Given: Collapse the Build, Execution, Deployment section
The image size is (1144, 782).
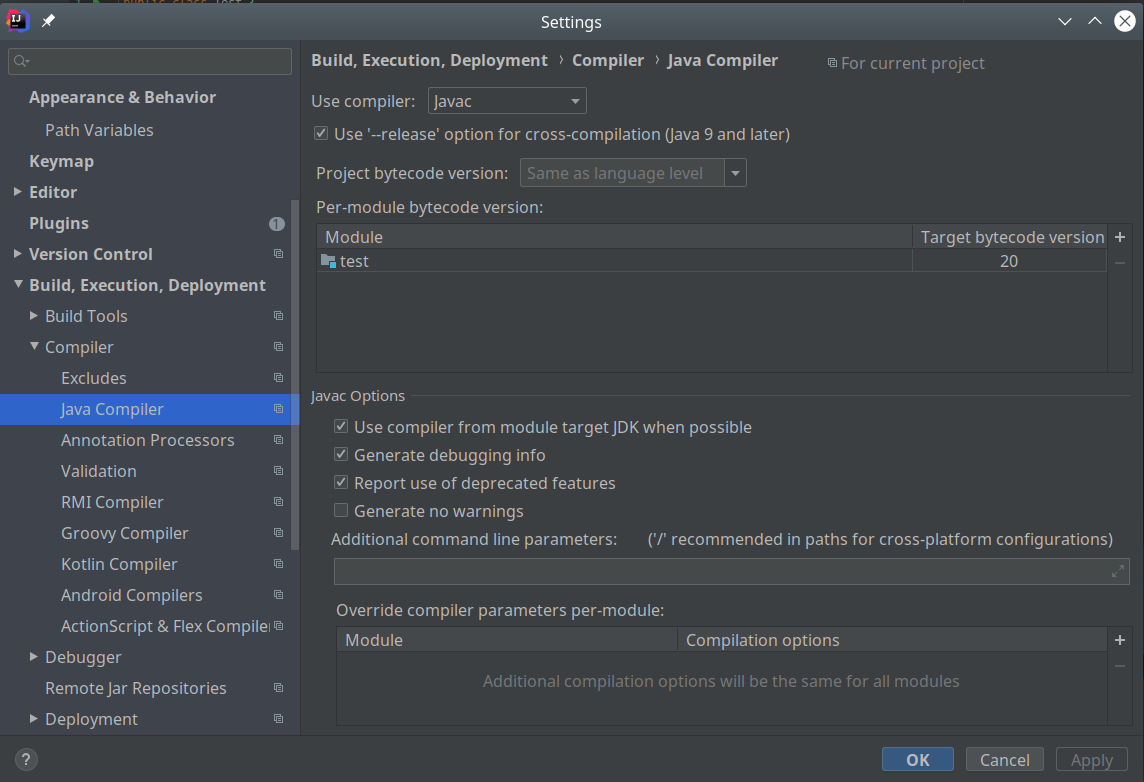Looking at the screenshot, I should (18, 284).
